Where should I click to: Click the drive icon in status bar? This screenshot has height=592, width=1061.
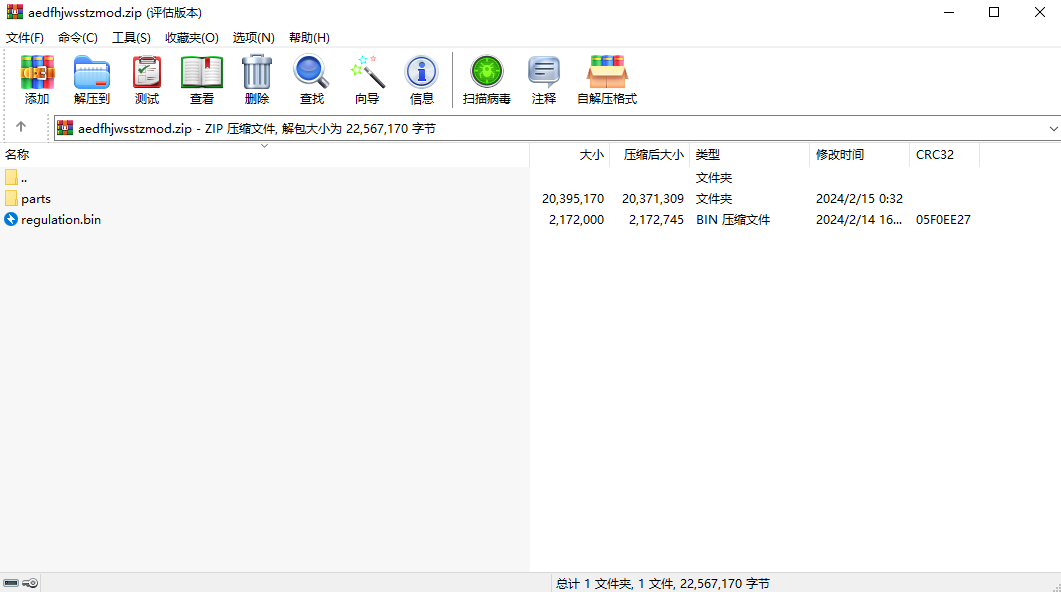tap(11, 583)
